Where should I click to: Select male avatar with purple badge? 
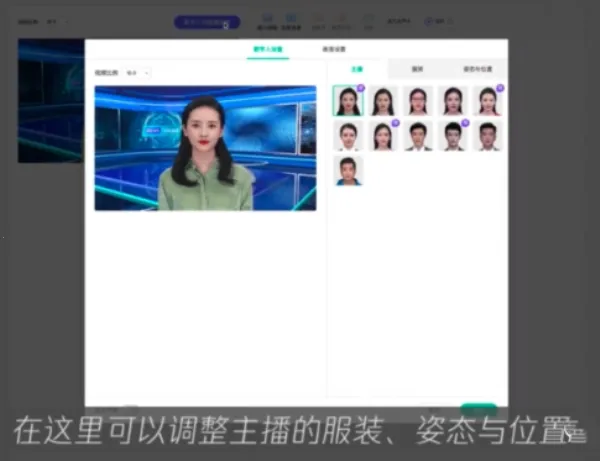pyautogui.click(x=453, y=136)
